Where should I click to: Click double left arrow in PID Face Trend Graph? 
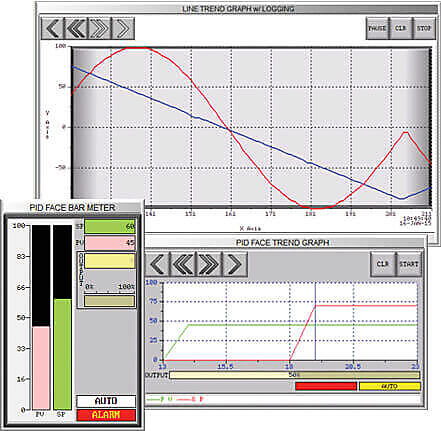183,264
